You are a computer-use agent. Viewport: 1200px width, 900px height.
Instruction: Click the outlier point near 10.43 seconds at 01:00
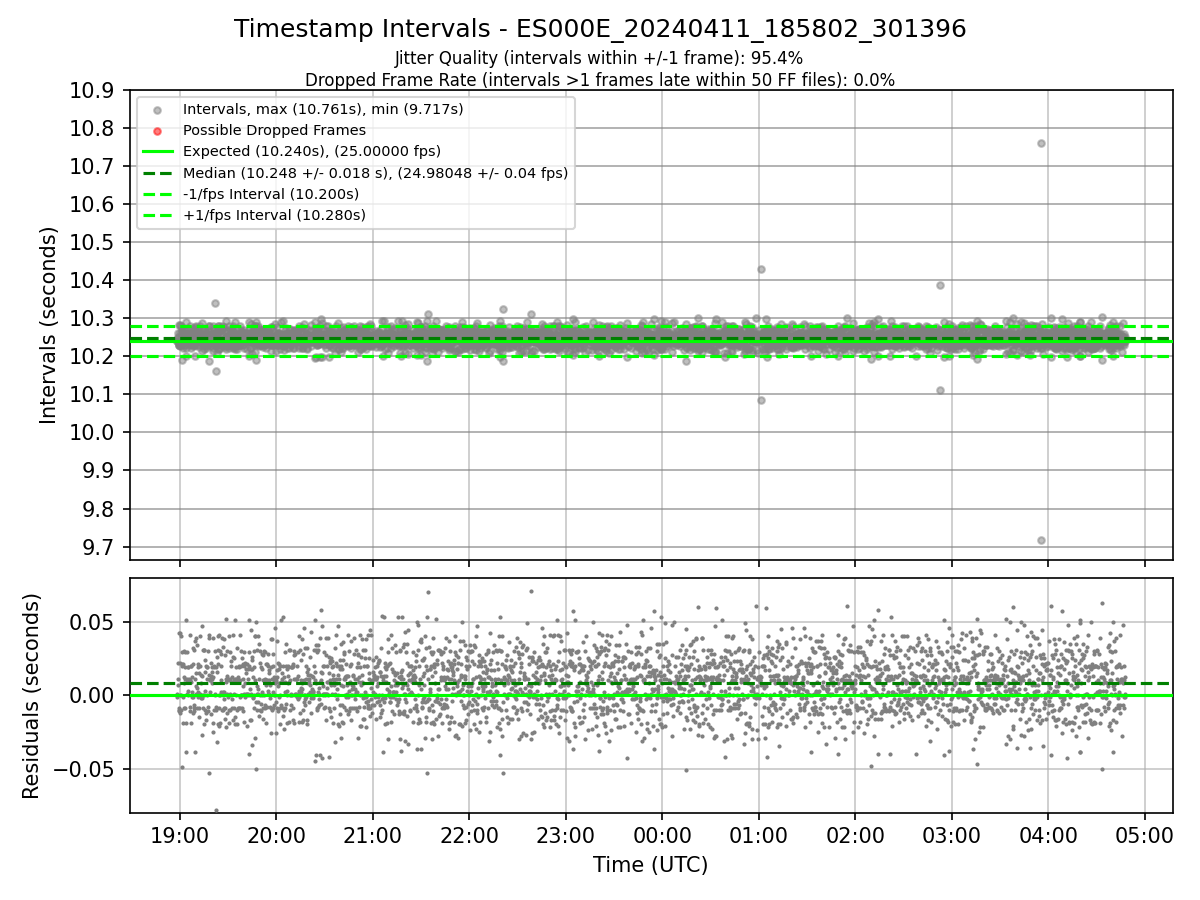(761, 269)
